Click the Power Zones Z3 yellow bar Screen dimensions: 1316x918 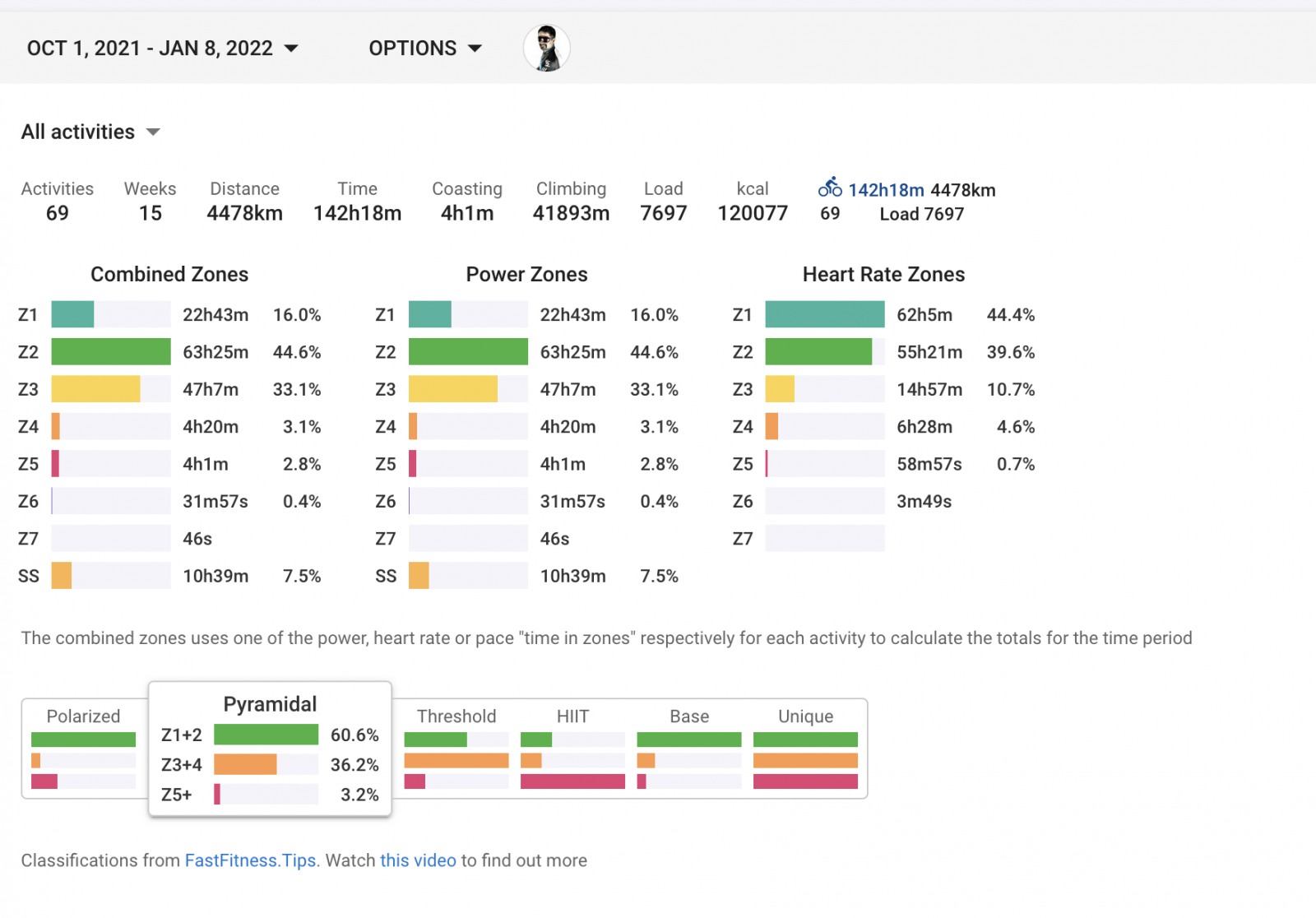click(x=452, y=389)
